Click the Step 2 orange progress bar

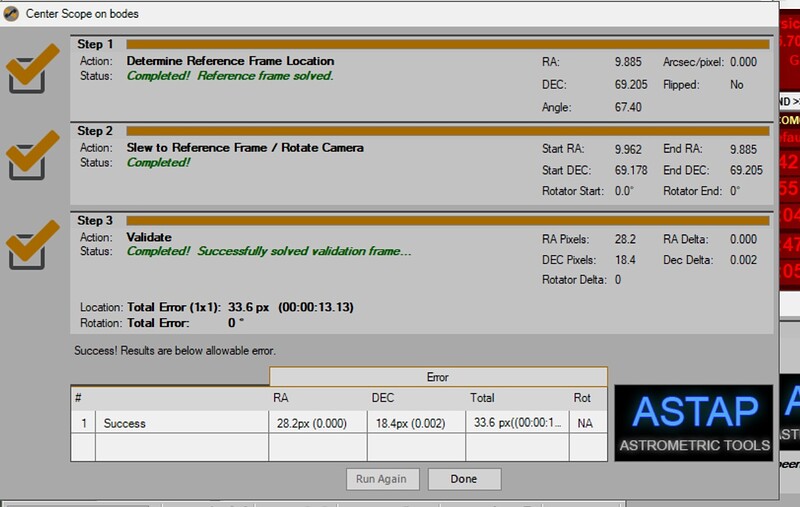[x=447, y=131]
